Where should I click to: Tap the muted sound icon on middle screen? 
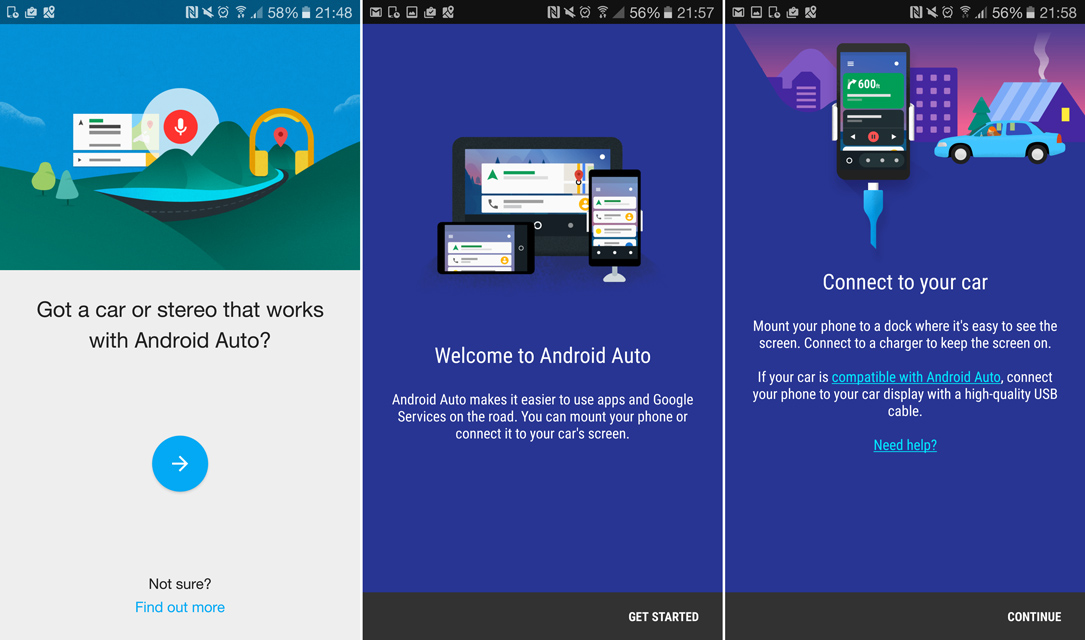click(569, 12)
